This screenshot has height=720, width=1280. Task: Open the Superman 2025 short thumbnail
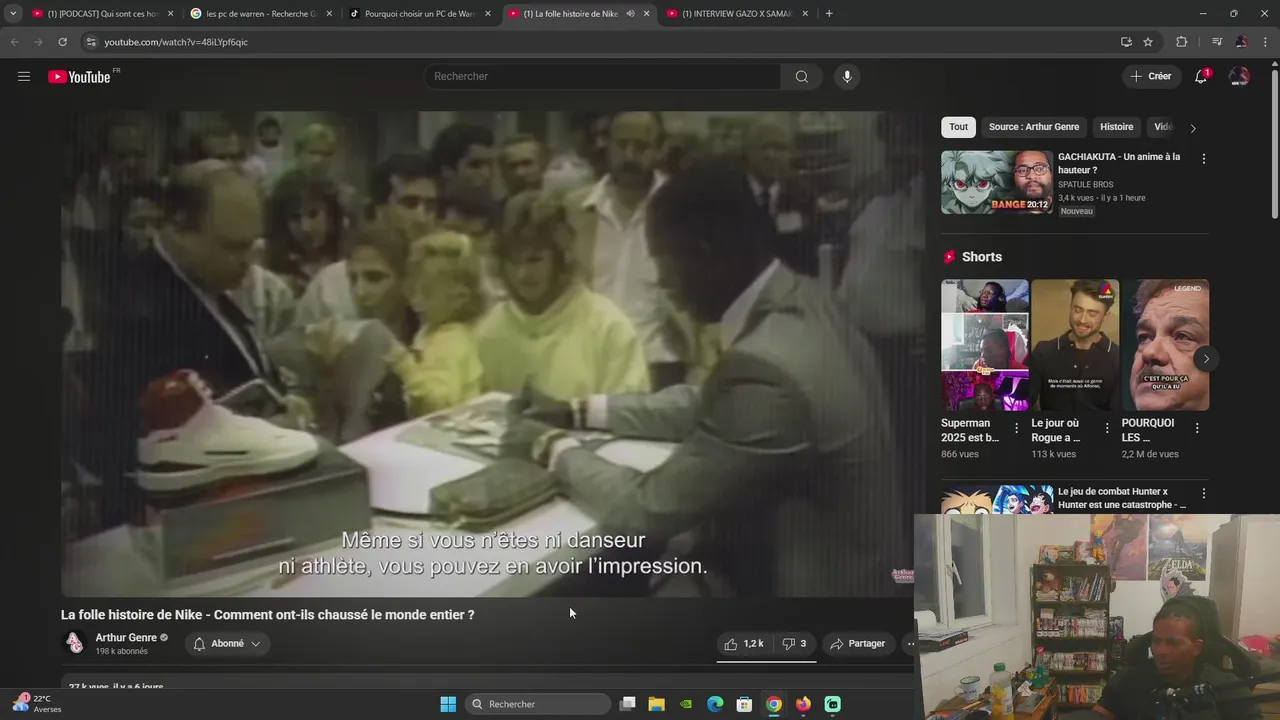[x=985, y=345]
